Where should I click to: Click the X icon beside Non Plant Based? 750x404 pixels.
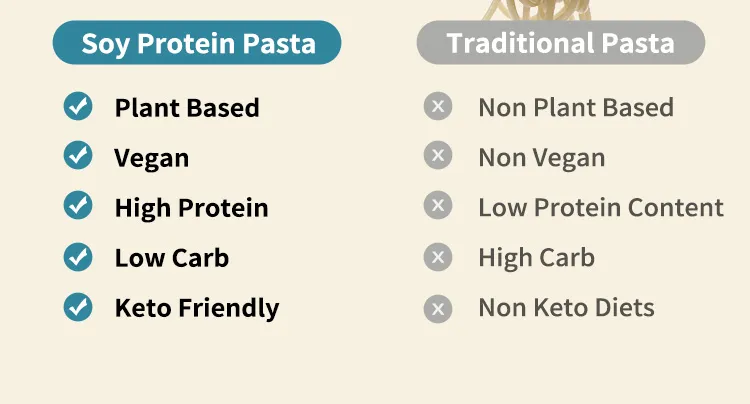click(438, 106)
